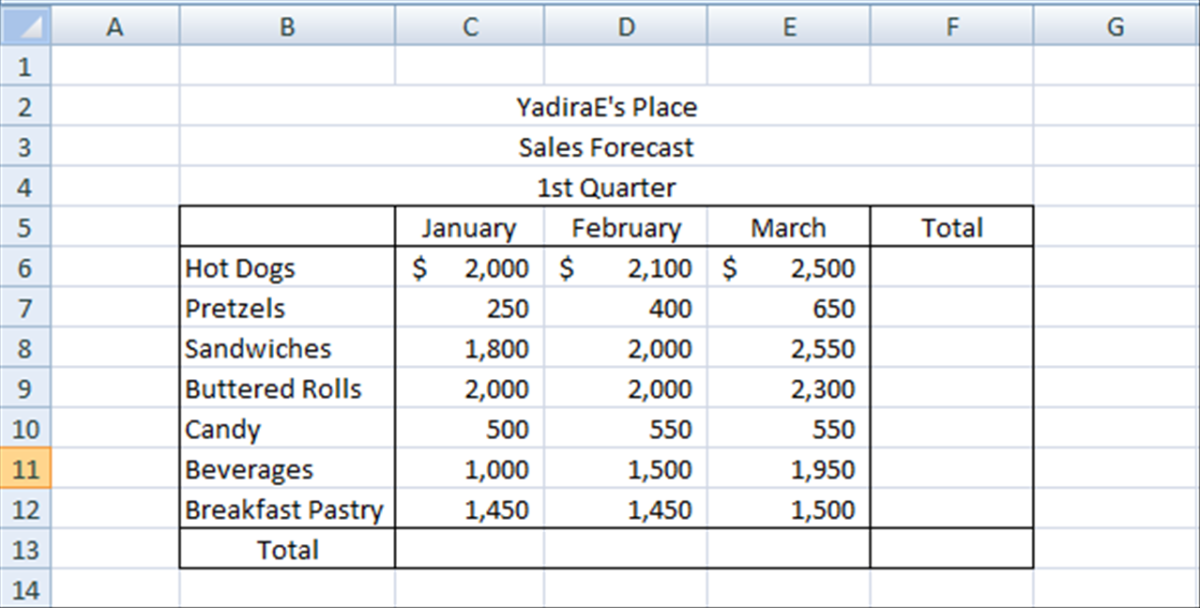The height and width of the screenshot is (608, 1200).
Task: Select the Total label in row 13
Action: pyautogui.click(x=287, y=549)
